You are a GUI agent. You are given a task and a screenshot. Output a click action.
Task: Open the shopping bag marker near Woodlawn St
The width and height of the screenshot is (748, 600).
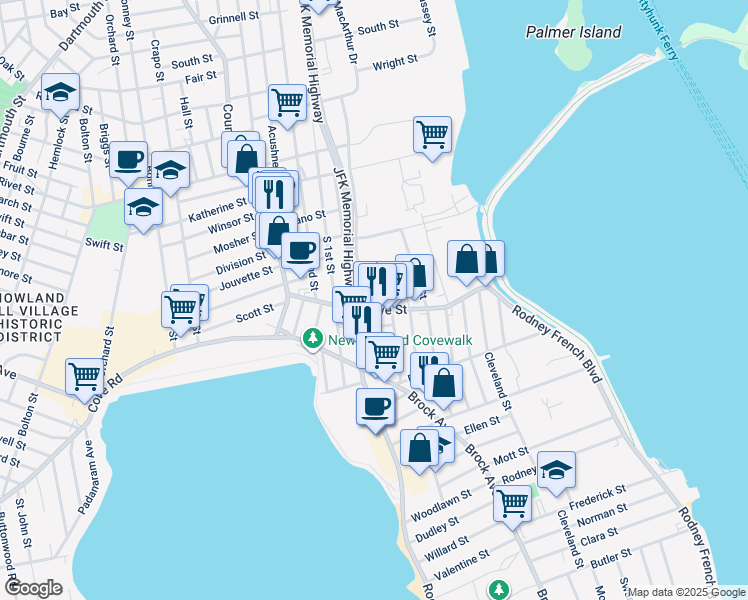(x=420, y=448)
